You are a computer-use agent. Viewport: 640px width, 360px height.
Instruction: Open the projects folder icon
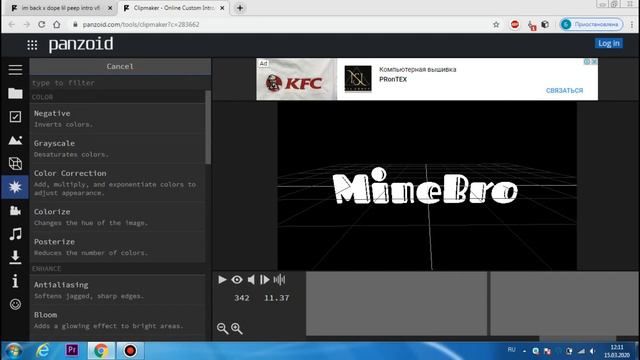15,93
